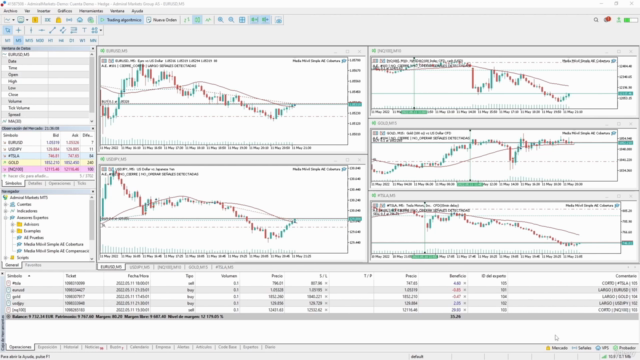
Task: Expand the Advisors folder
Action: [13, 224]
